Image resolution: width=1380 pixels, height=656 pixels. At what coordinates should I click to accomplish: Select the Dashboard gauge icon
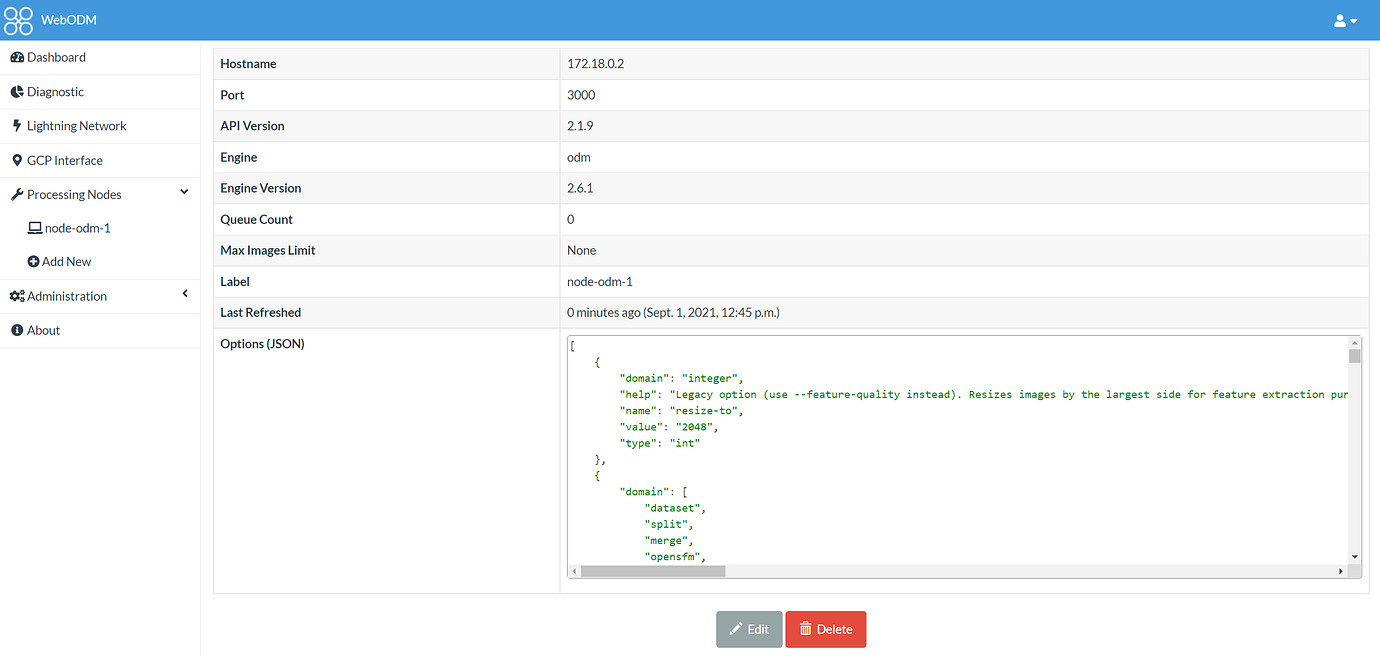click(17, 57)
